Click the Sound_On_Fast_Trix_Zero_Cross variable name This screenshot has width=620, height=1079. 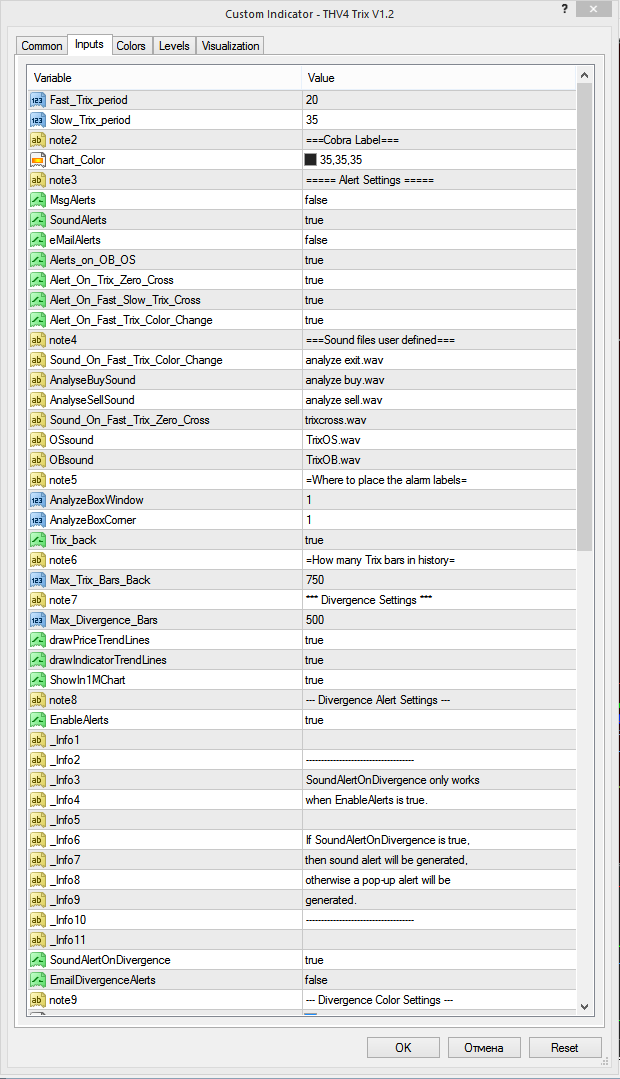point(129,420)
